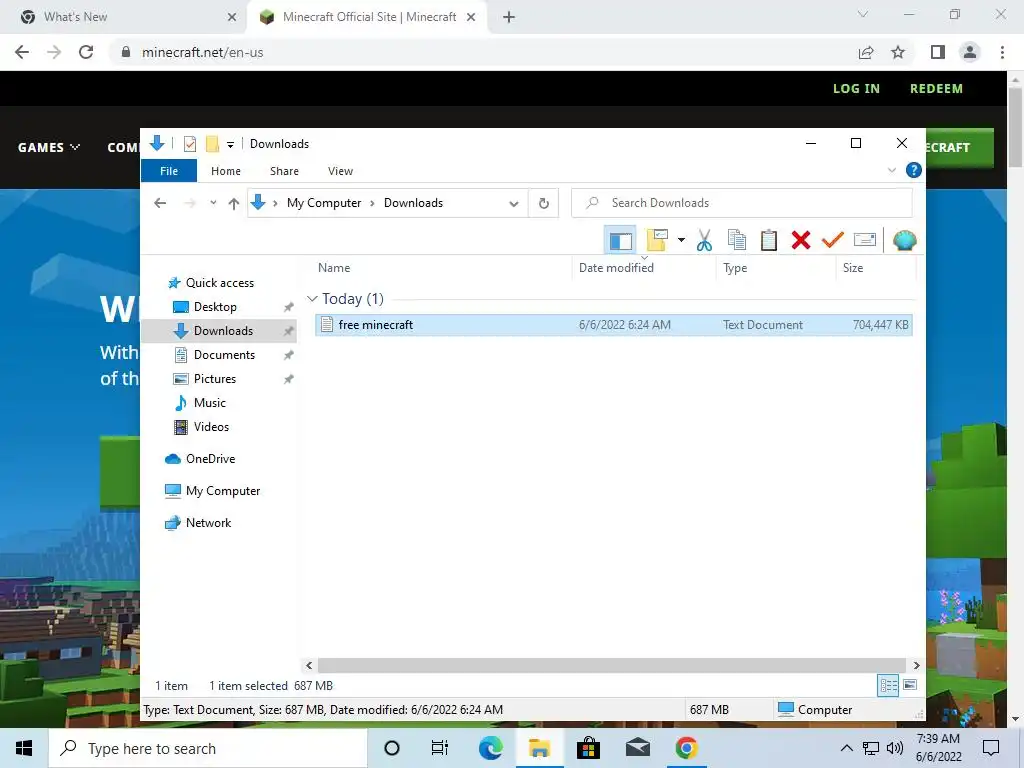Click Chrome share page icon

coord(866,52)
